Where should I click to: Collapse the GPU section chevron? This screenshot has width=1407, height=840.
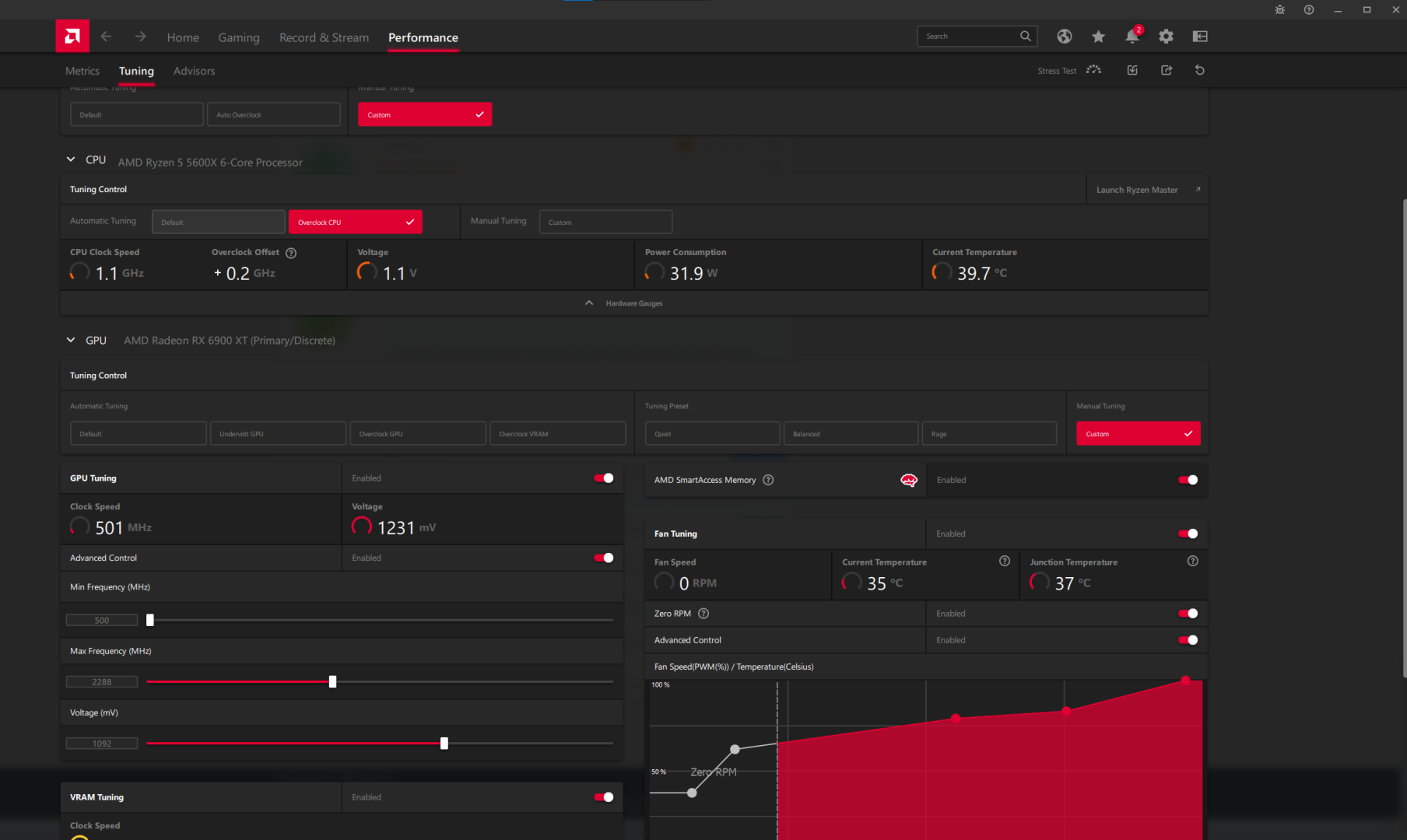coord(71,340)
